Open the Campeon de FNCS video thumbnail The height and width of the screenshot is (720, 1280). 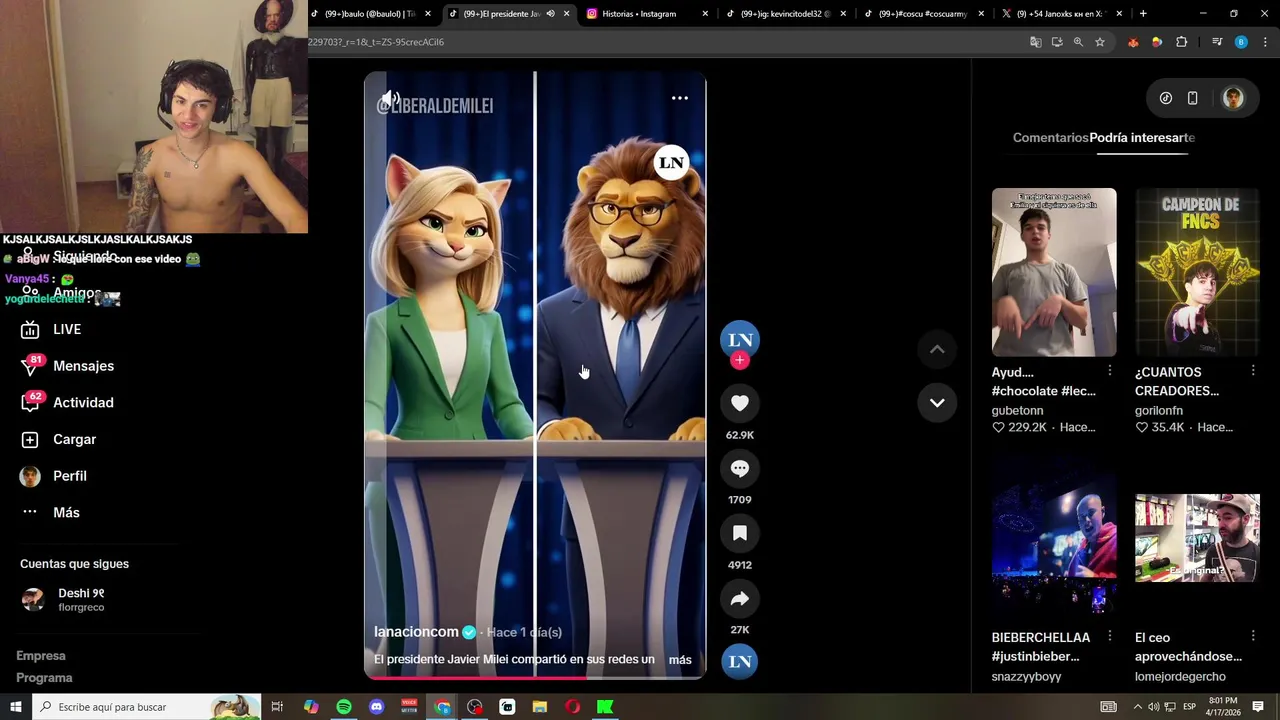pos(1197,272)
